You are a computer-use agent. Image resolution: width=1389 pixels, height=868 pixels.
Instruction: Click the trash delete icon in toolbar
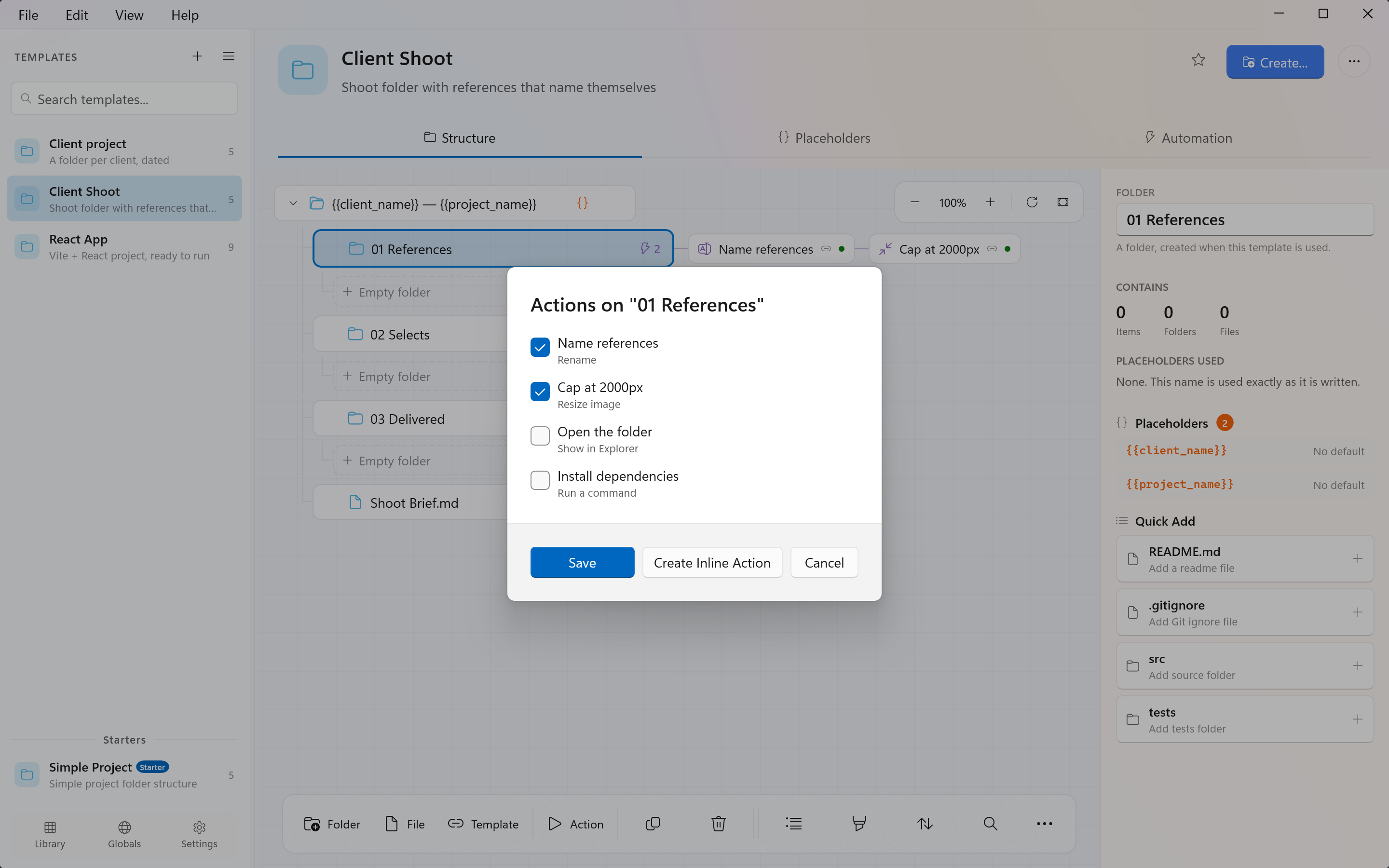click(x=719, y=824)
